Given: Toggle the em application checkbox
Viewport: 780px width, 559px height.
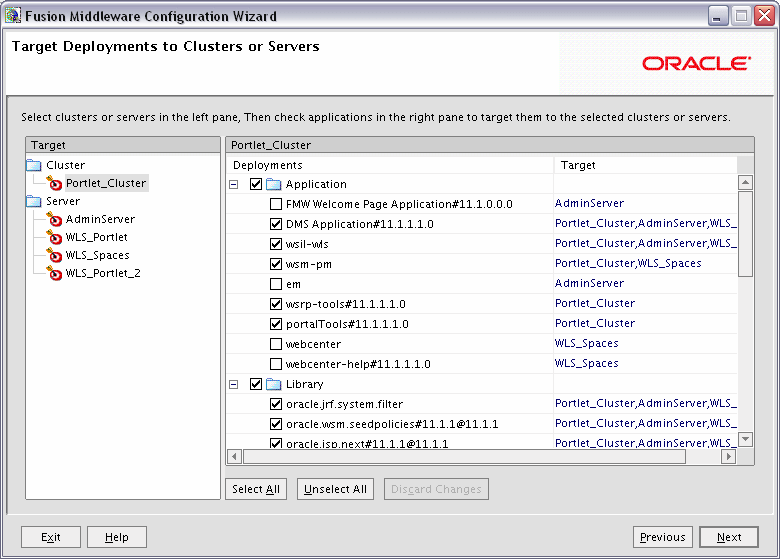Looking at the screenshot, I should click(276, 284).
